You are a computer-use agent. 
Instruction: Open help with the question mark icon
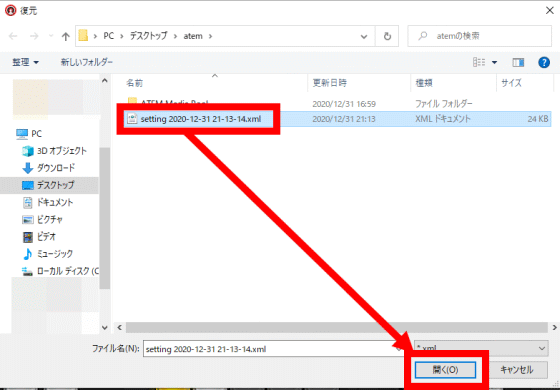pos(544,62)
